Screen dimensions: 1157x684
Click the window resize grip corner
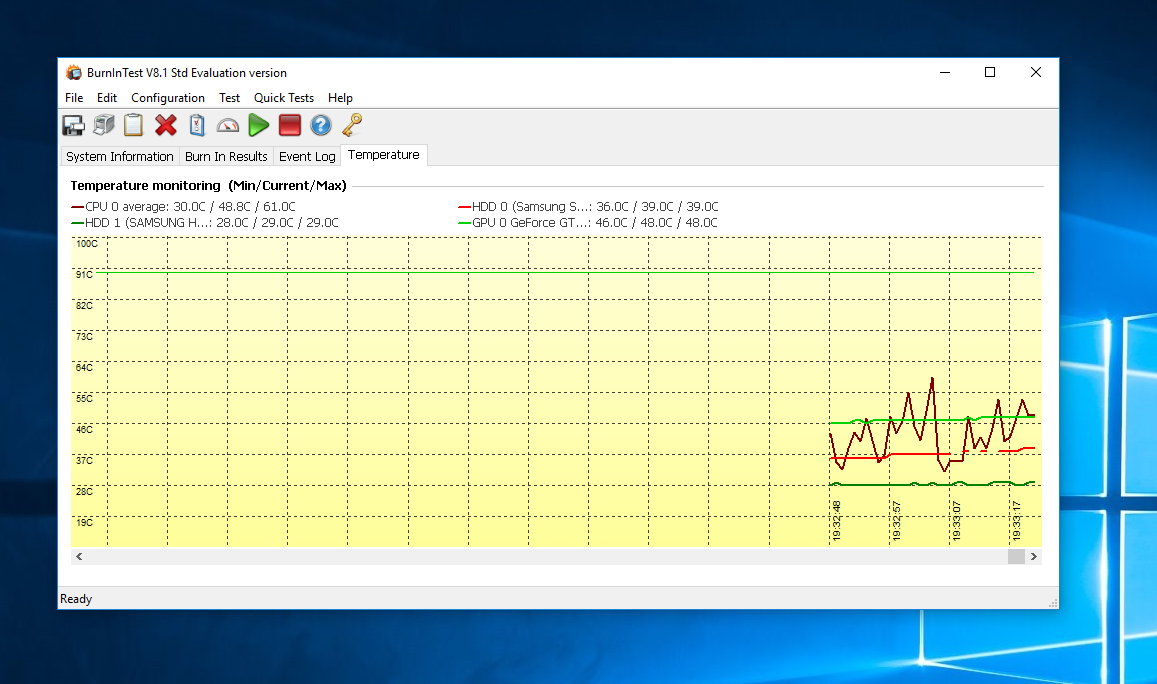pyautogui.click(x=1053, y=603)
